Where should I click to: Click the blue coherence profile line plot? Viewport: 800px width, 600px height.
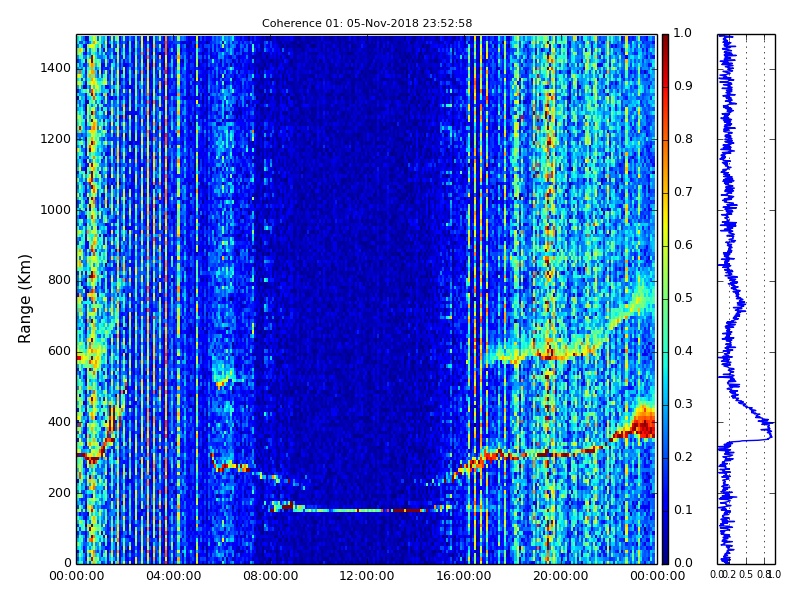pos(746,299)
